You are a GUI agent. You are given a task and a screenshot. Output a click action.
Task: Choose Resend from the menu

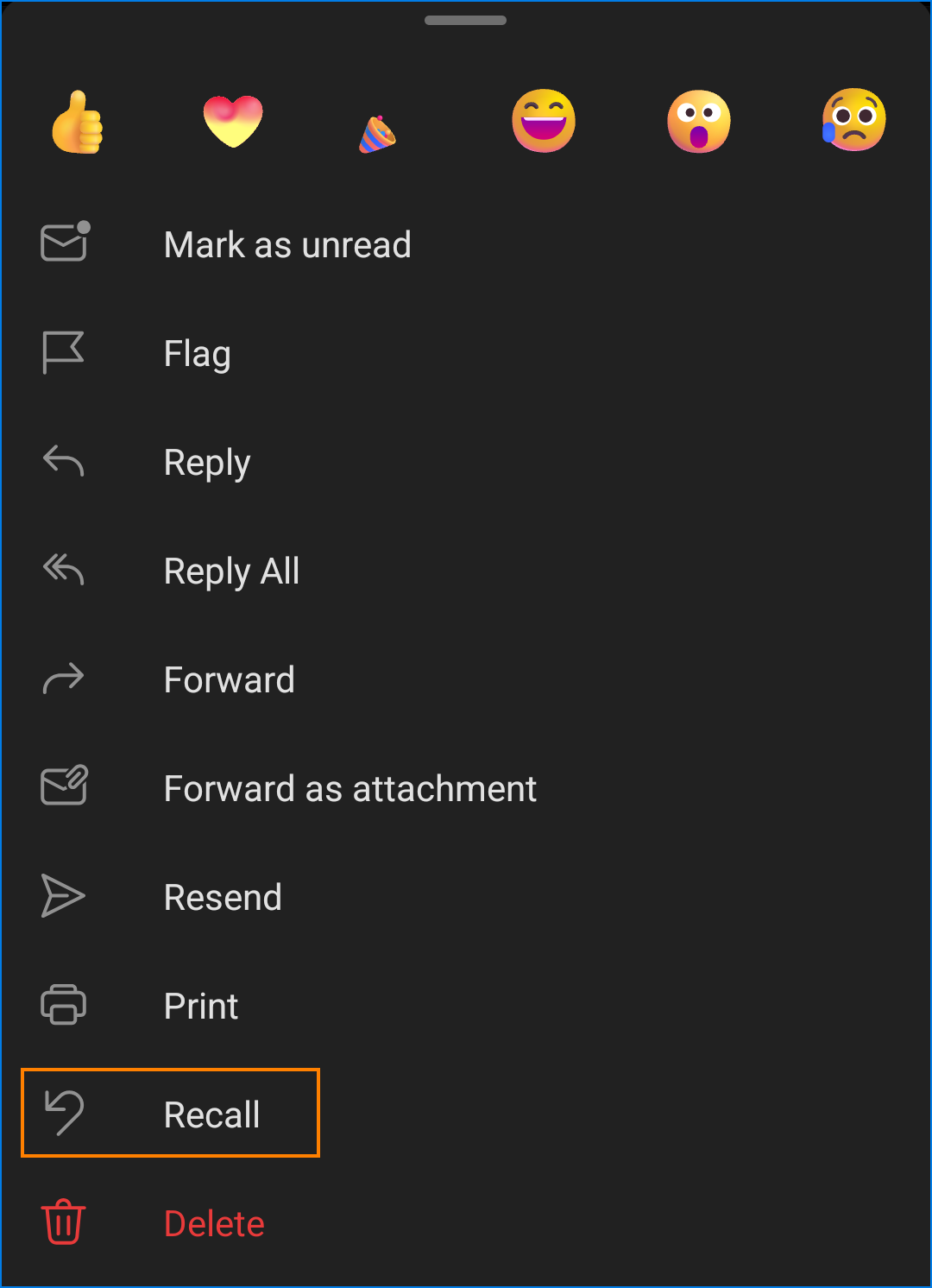(x=223, y=897)
